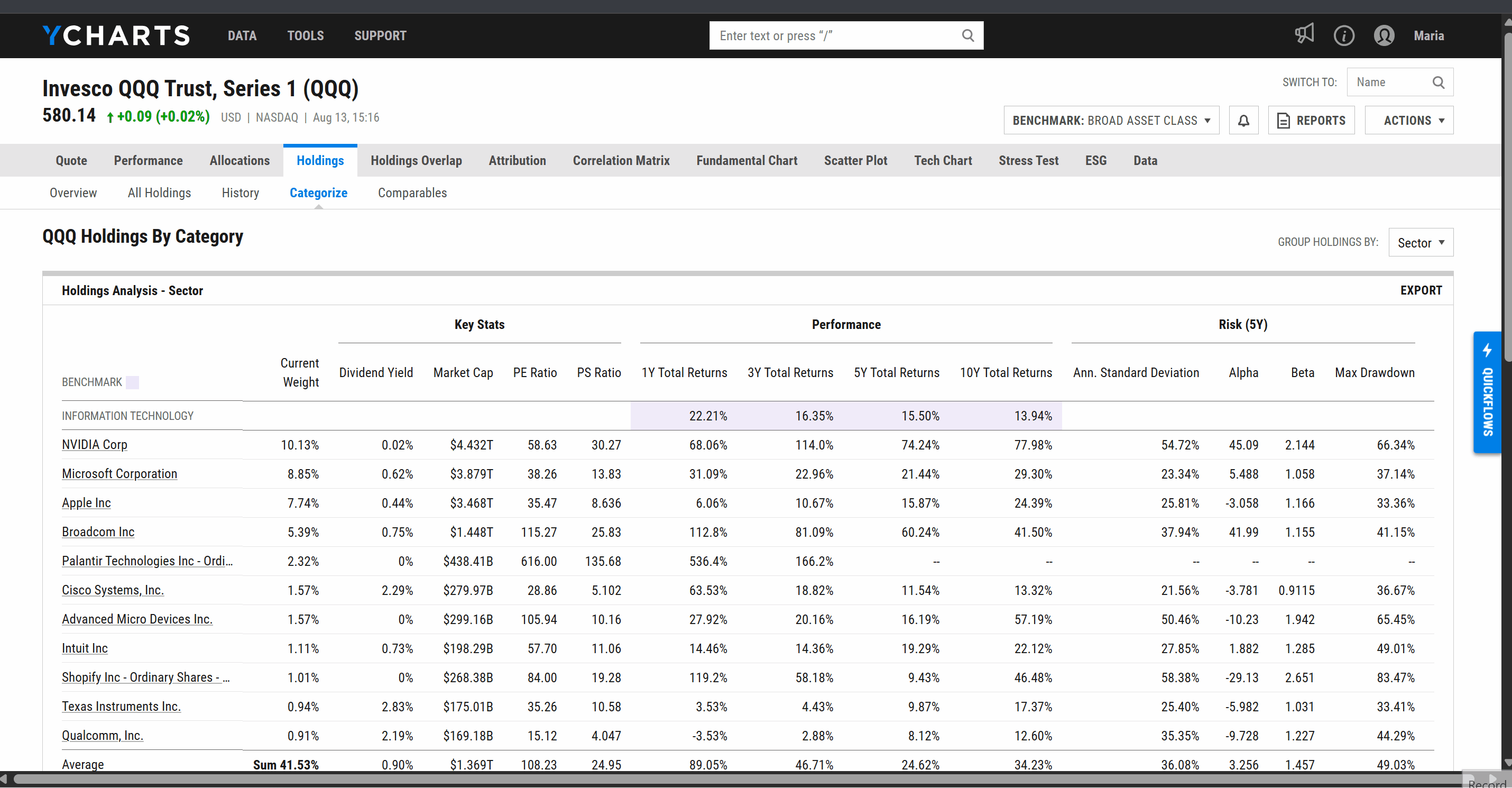Open the Intuit Inc link
This screenshot has width=1512, height=788.
pos(85,648)
